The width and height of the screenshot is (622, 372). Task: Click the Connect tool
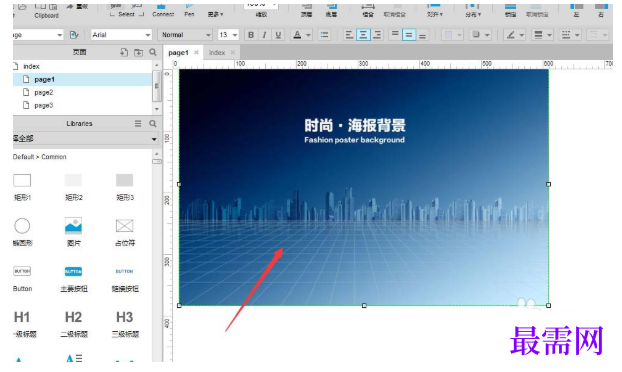point(163,11)
